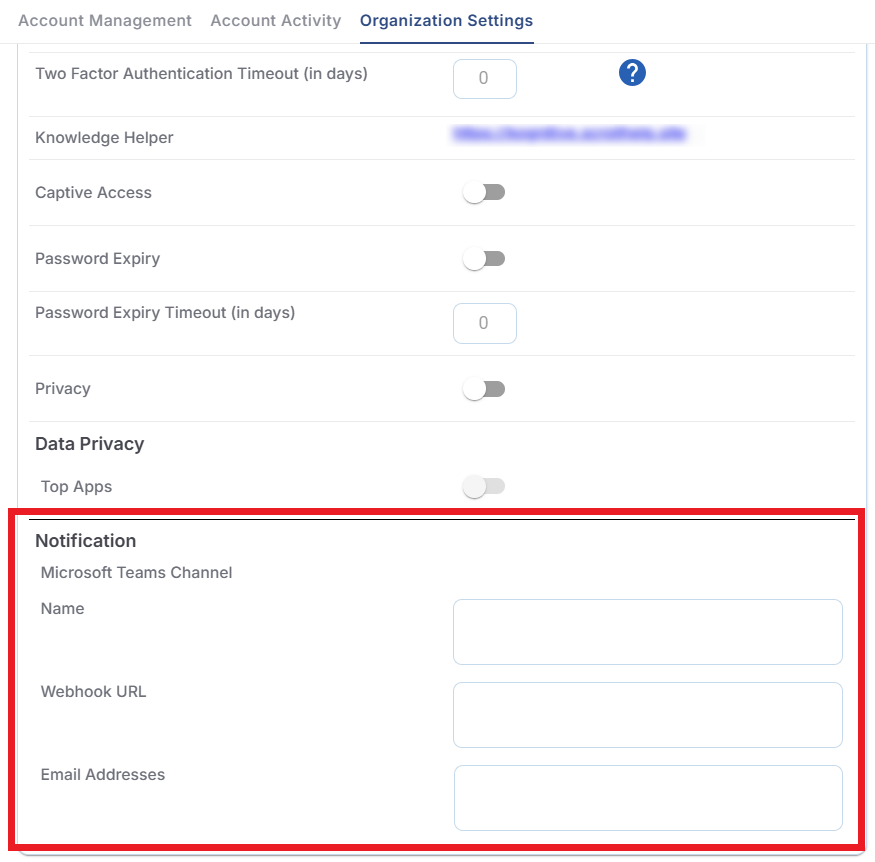875x862 pixels.
Task: Click into the Email Addresses text box
Action: [x=647, y=798]
